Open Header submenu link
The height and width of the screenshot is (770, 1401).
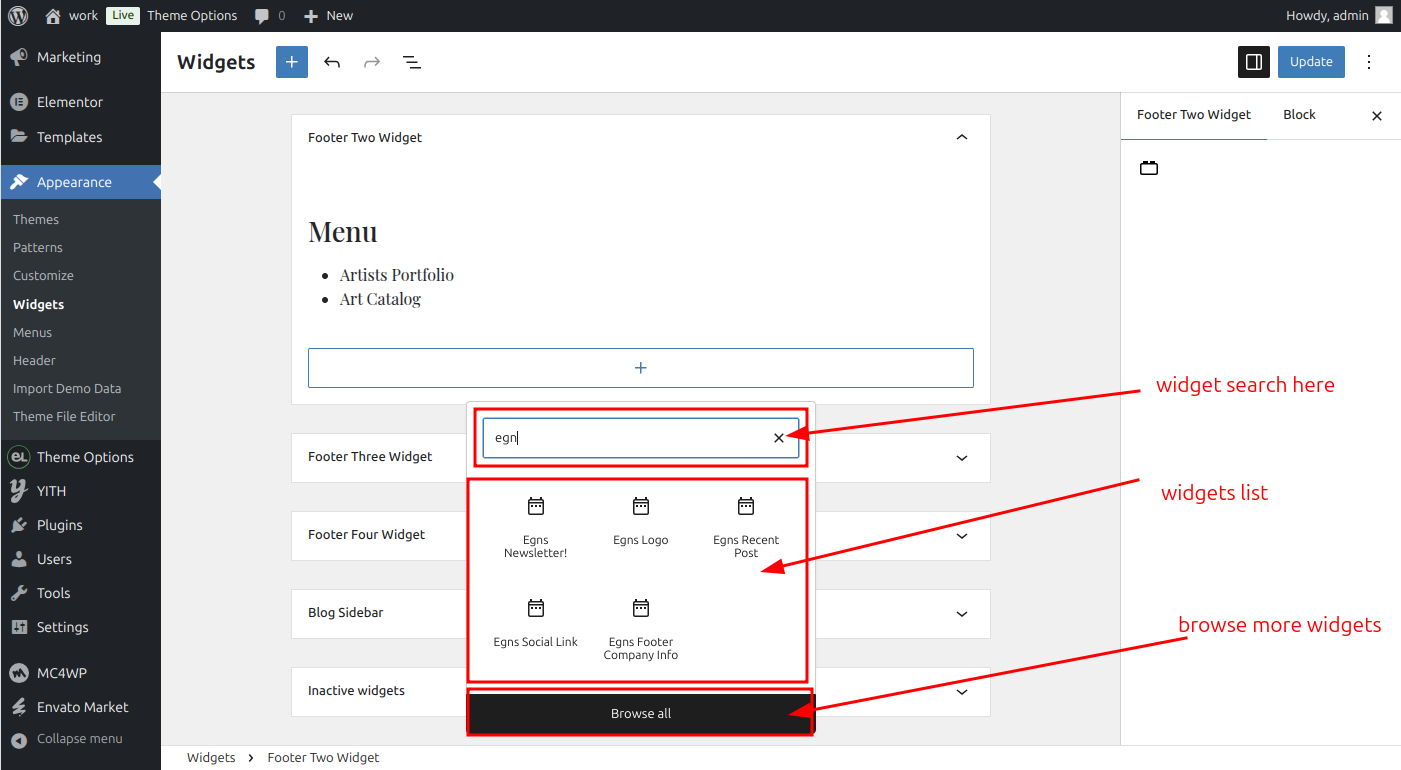pyautogui.click(x=34, y=360)
